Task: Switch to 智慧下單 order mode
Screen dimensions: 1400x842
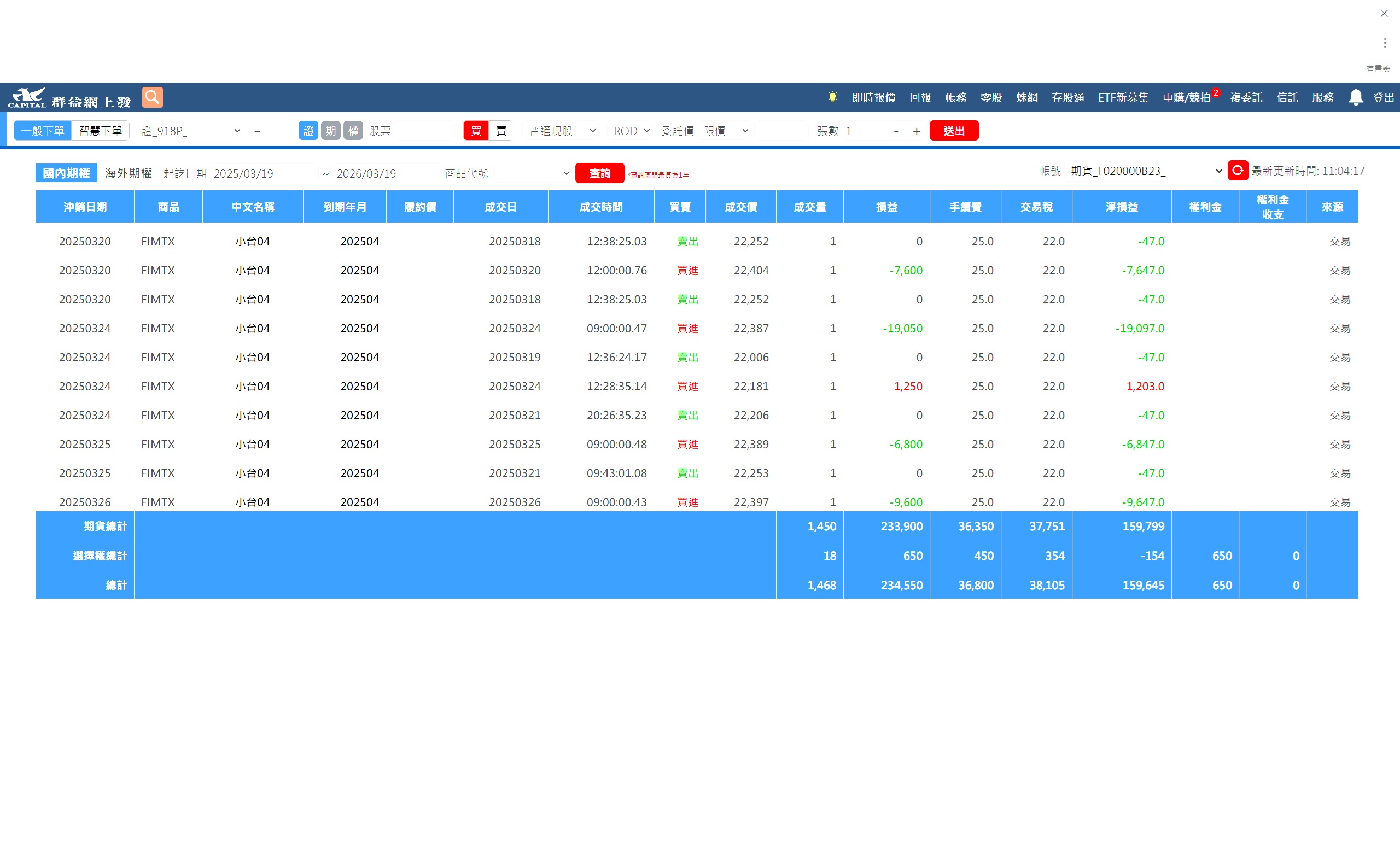Action: click(x=101, y=131)
